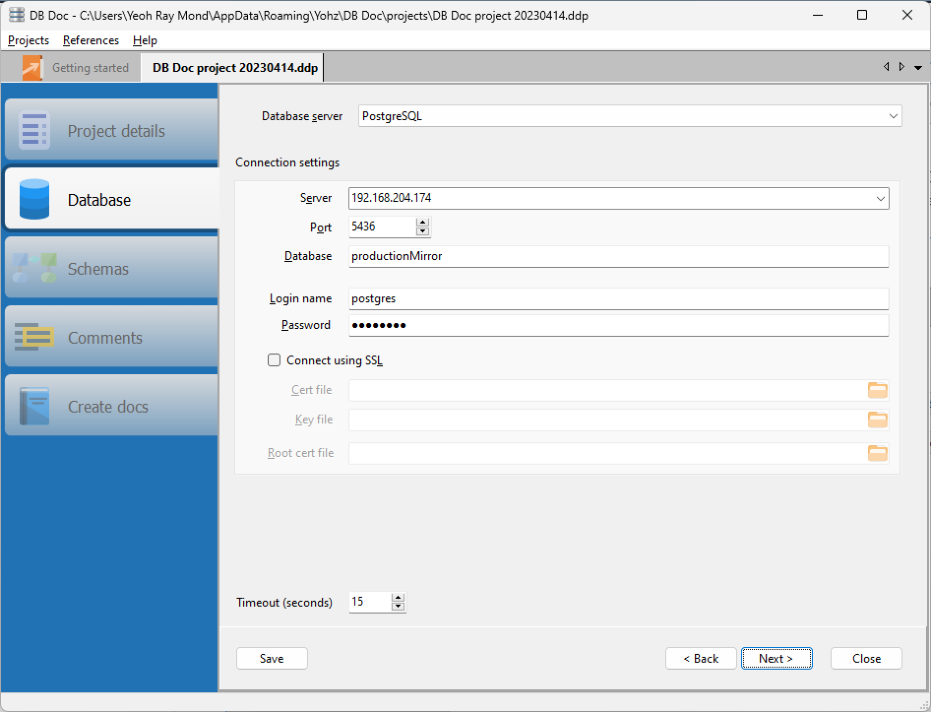
Task: Decrease Timeout seconds with down arrow
Action: coord(398,607)
